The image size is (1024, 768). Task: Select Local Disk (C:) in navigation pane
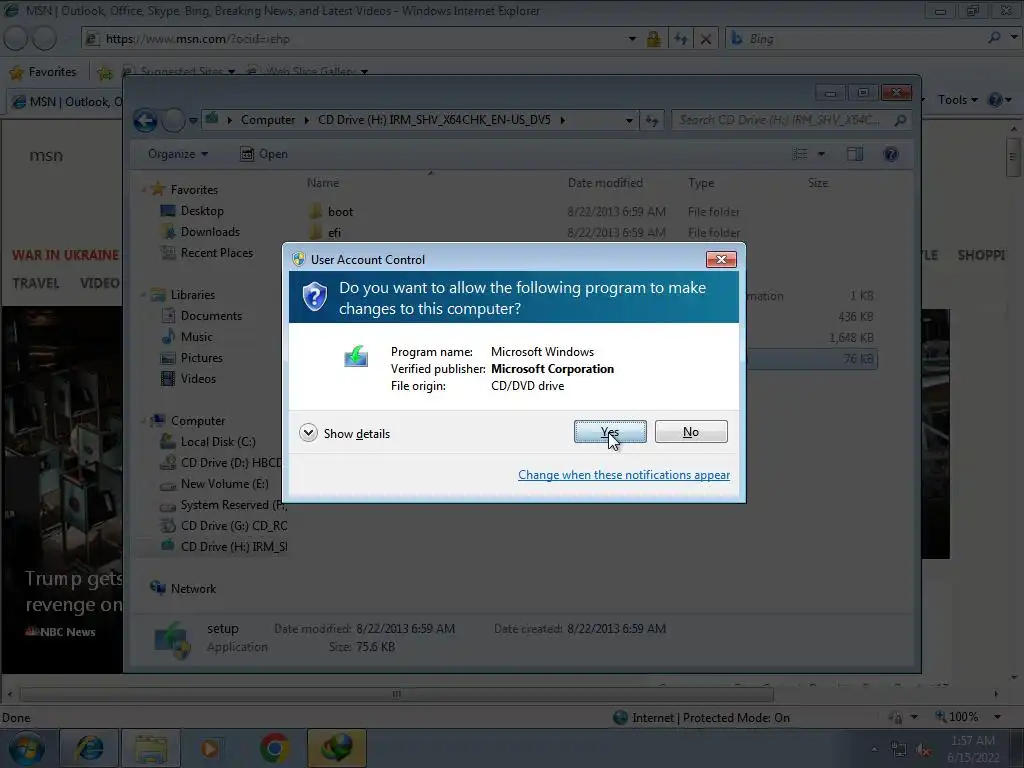point(218,441)
